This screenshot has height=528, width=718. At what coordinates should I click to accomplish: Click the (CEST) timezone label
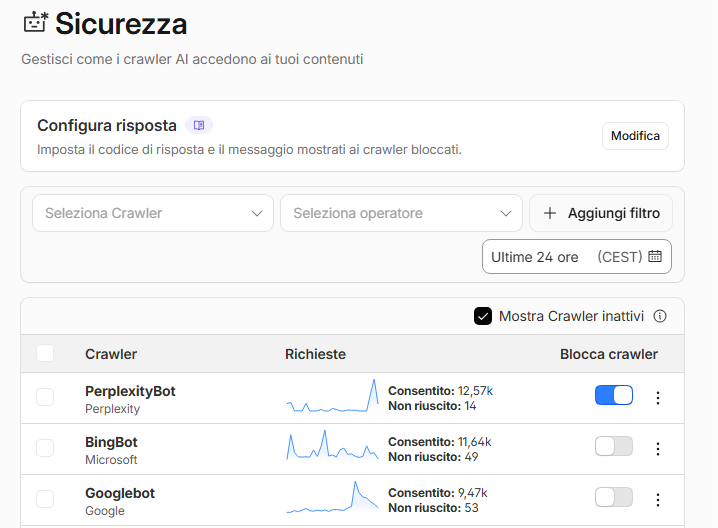(620, 257)
